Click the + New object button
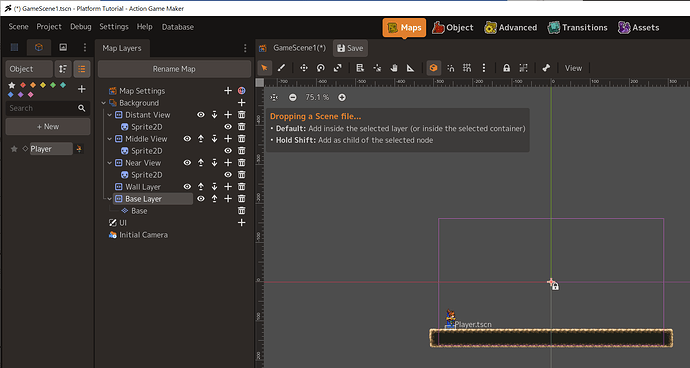This screenshot has width=690, height=368. [48, 126]
